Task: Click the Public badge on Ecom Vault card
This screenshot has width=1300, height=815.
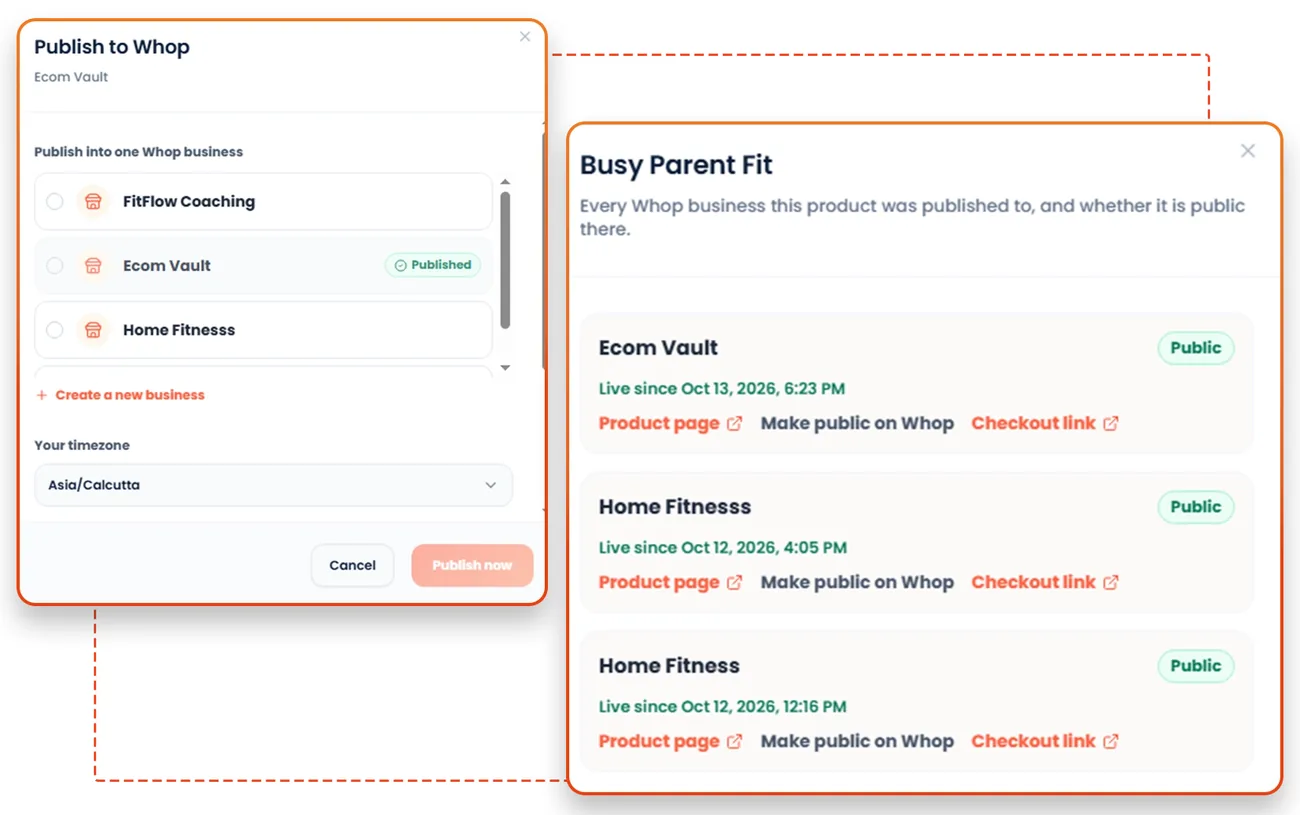Action: [x=1196, y=348]
